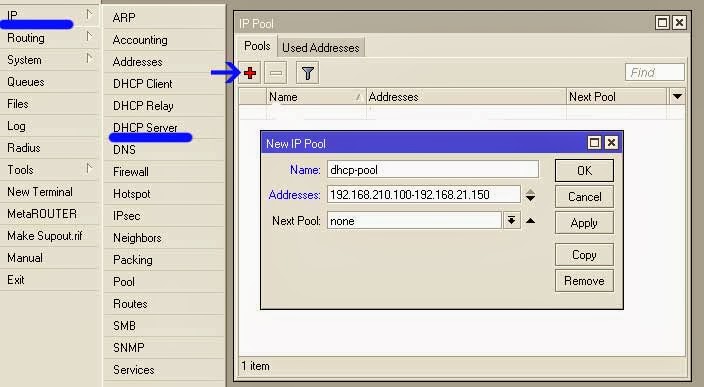The height and width of the screenshot is (387, 704).
Task: Choose Services in IP submenu
Action: 164,369
